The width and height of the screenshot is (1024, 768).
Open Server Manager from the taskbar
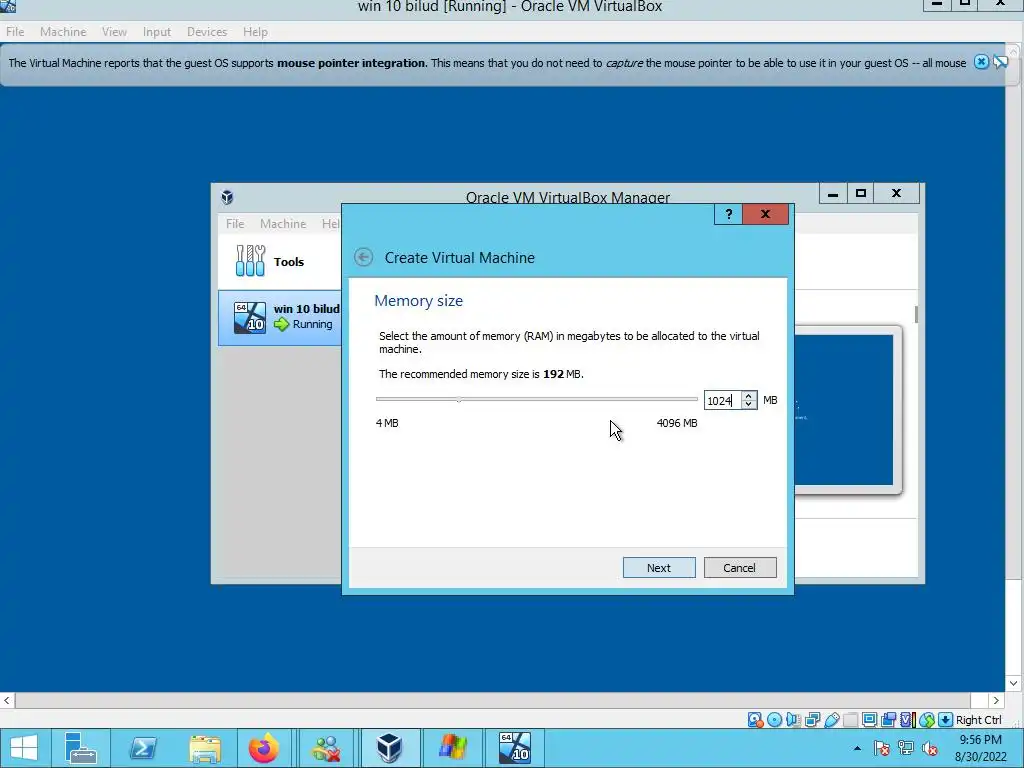[x=81, y=748]
